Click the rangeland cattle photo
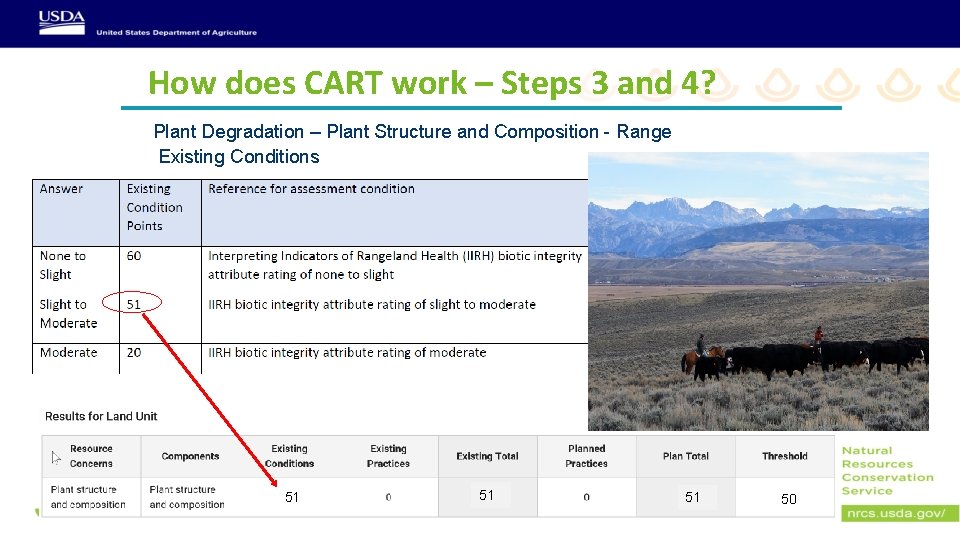 point(758,291)
